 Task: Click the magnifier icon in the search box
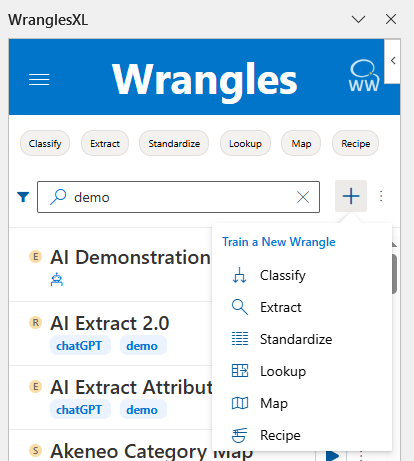coord(58,197)
